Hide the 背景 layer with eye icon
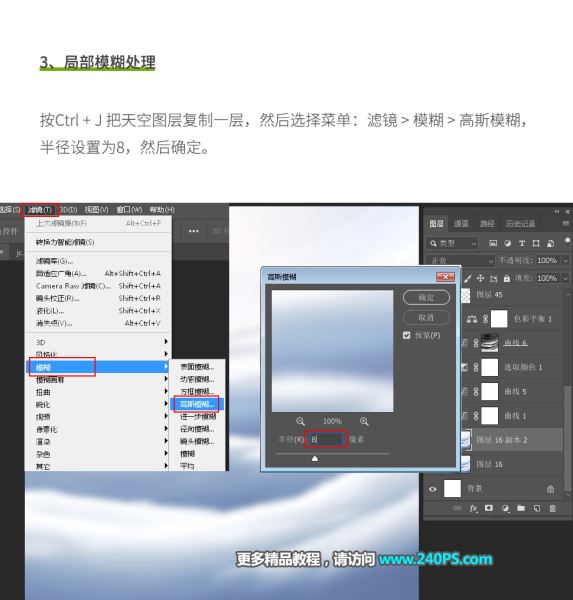573x600 pixels. [x=433, y=489]
